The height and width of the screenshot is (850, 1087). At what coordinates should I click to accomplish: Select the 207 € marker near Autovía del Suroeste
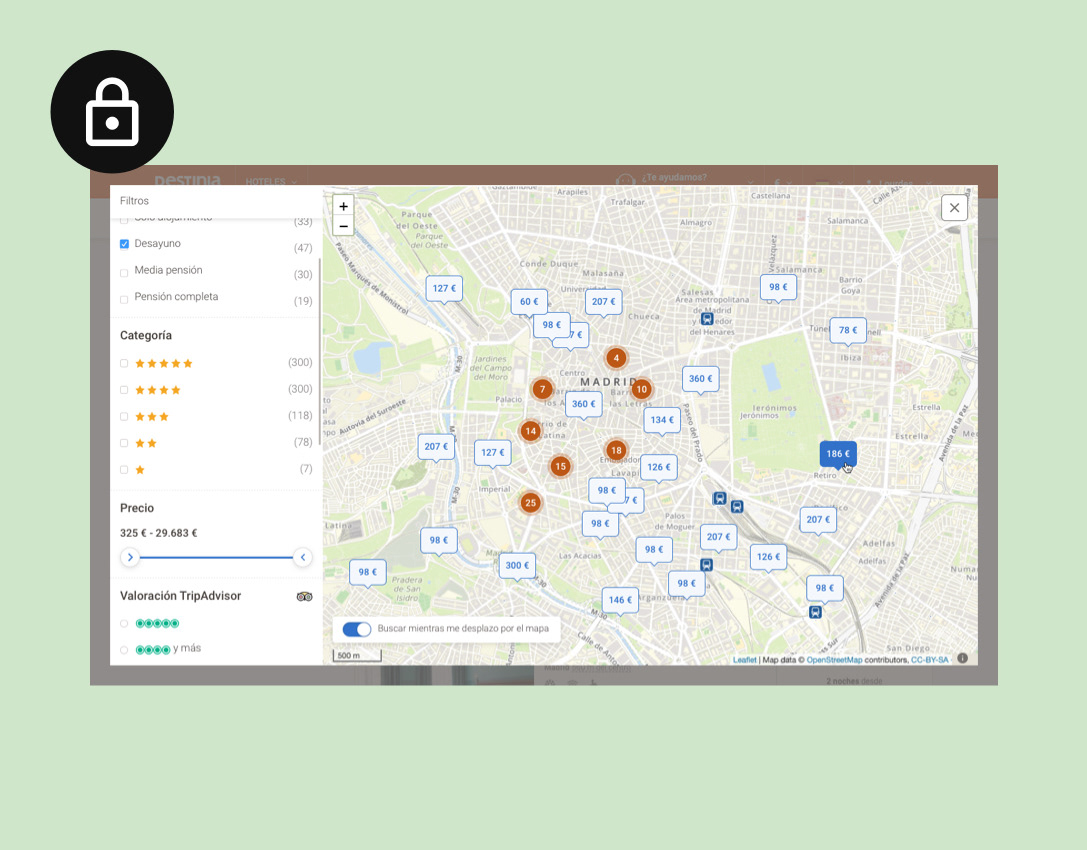tap(437, 446)
